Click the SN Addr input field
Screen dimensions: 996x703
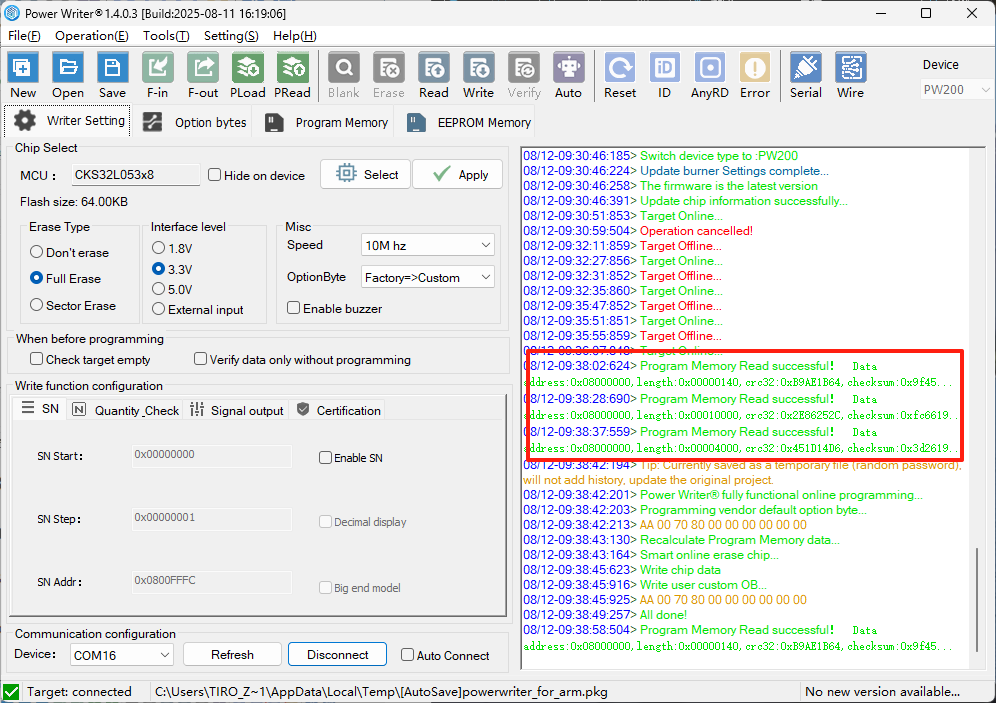[x=212, y=581]
